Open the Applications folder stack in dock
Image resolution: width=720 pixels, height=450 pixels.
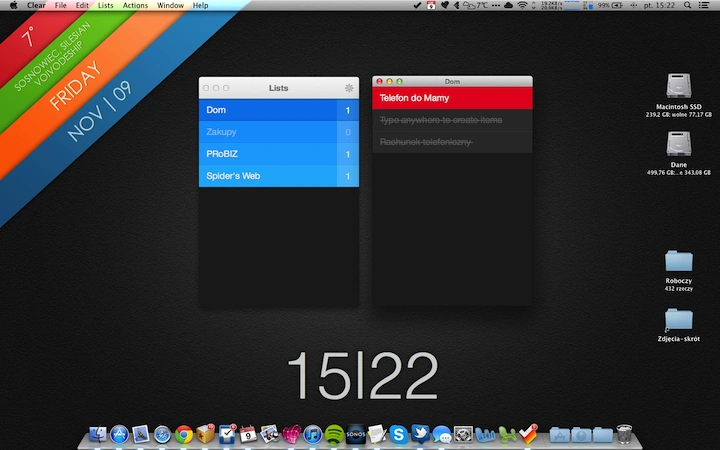[x=559, y=434]
